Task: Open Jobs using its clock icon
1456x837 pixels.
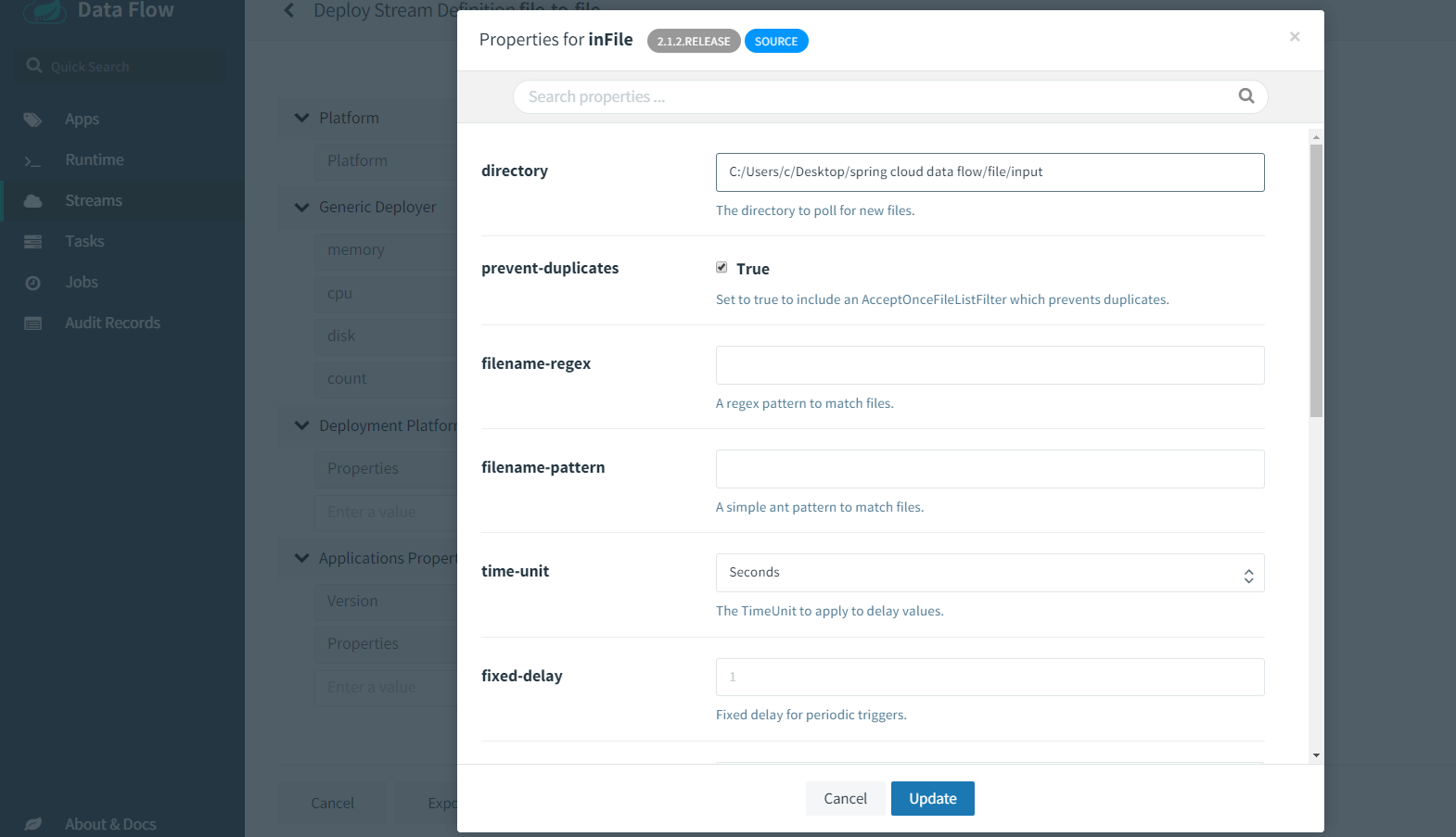Action: tap(33, 282)
